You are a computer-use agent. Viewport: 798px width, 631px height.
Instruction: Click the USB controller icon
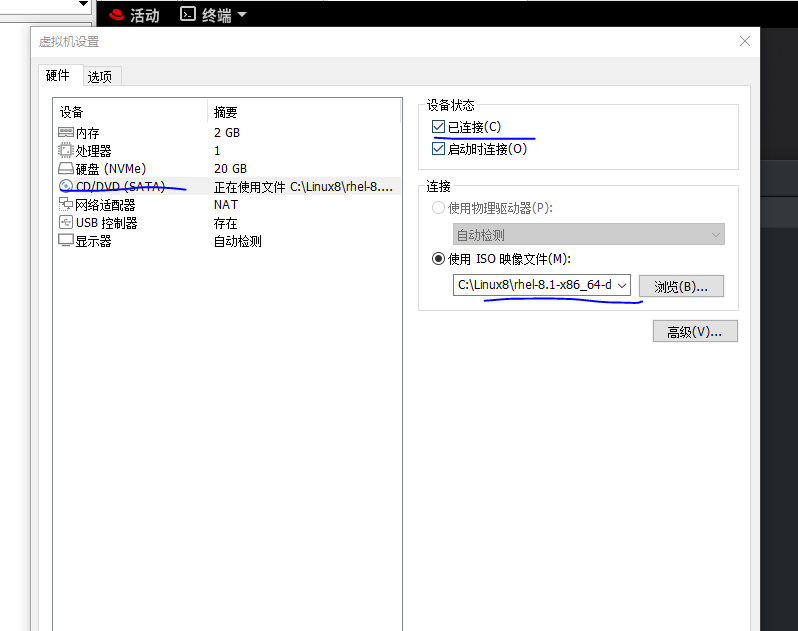click(x=66, y=223)
